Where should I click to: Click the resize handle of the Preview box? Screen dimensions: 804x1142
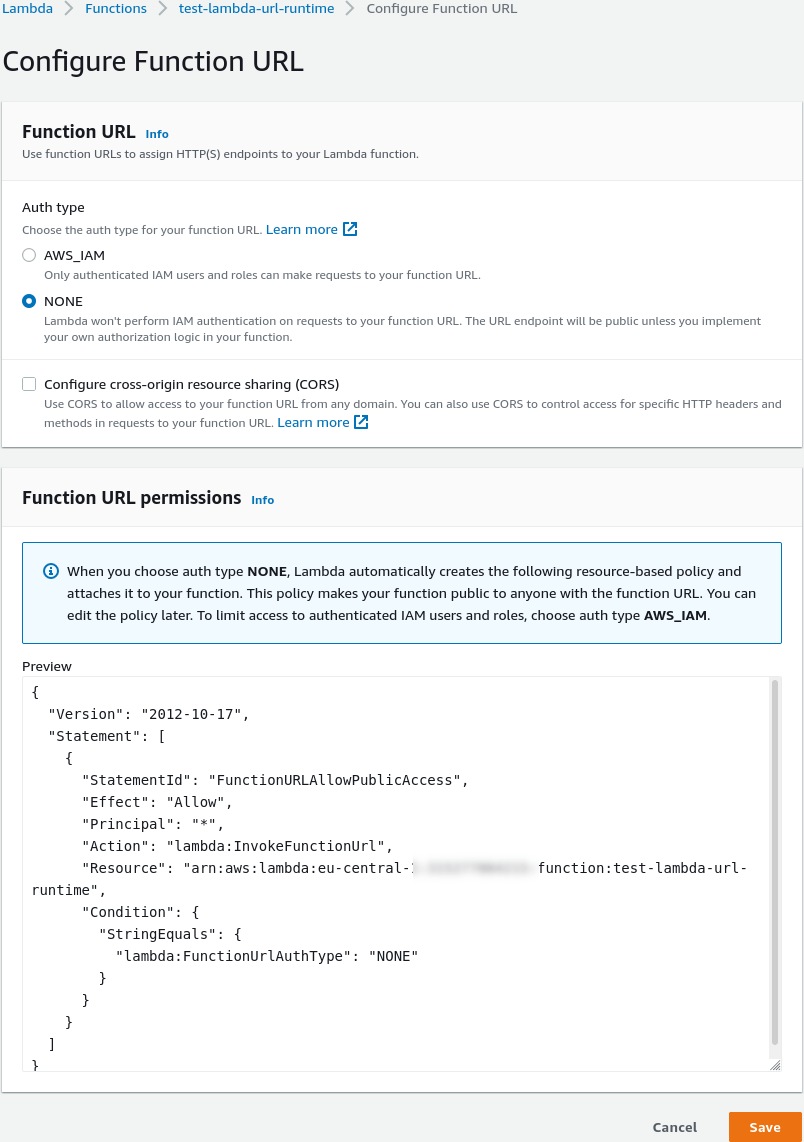click(x=775, y=1065)
